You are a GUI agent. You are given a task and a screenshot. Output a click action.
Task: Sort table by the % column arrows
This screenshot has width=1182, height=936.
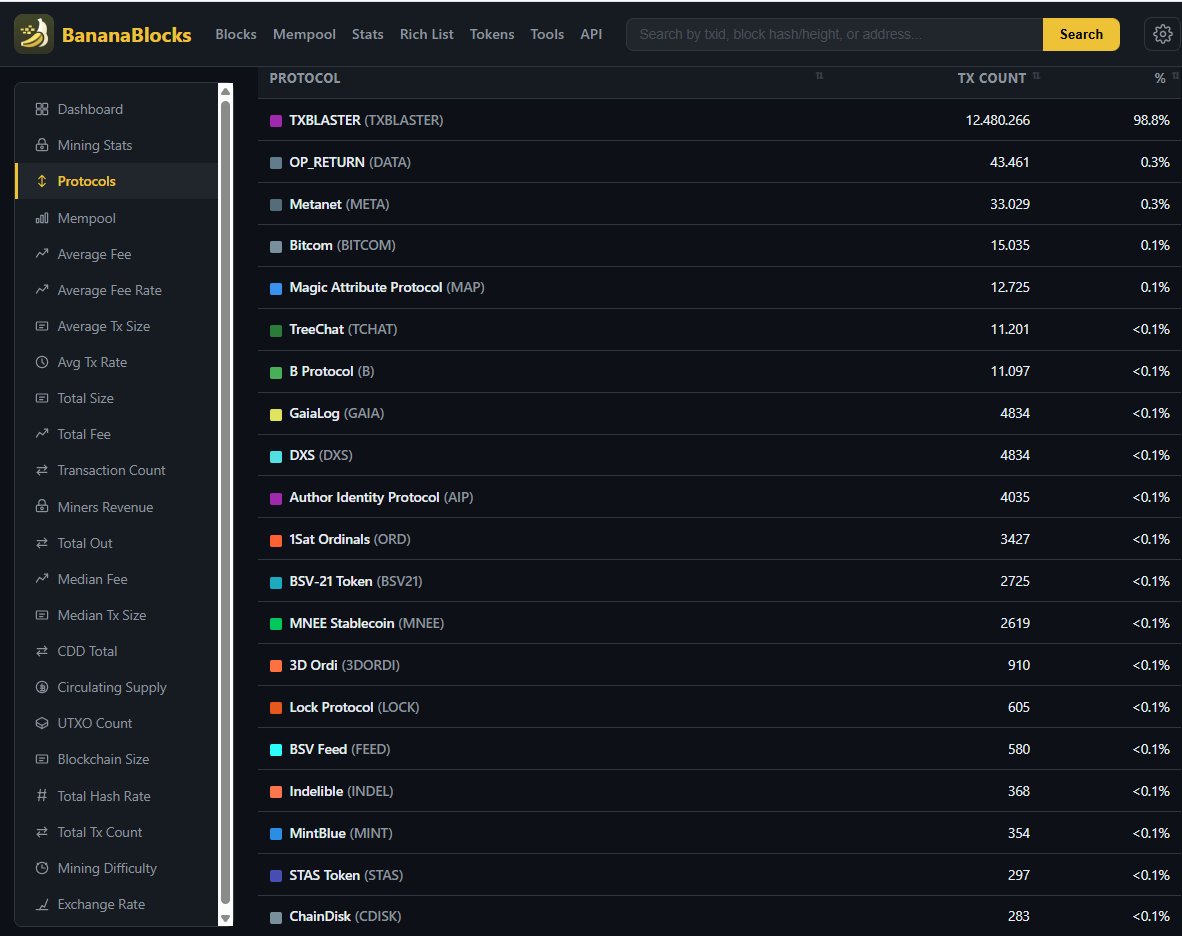1175,75
